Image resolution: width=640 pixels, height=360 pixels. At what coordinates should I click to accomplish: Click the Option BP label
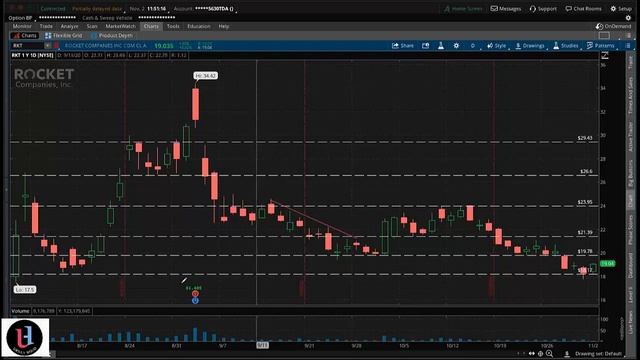[20, 18]
